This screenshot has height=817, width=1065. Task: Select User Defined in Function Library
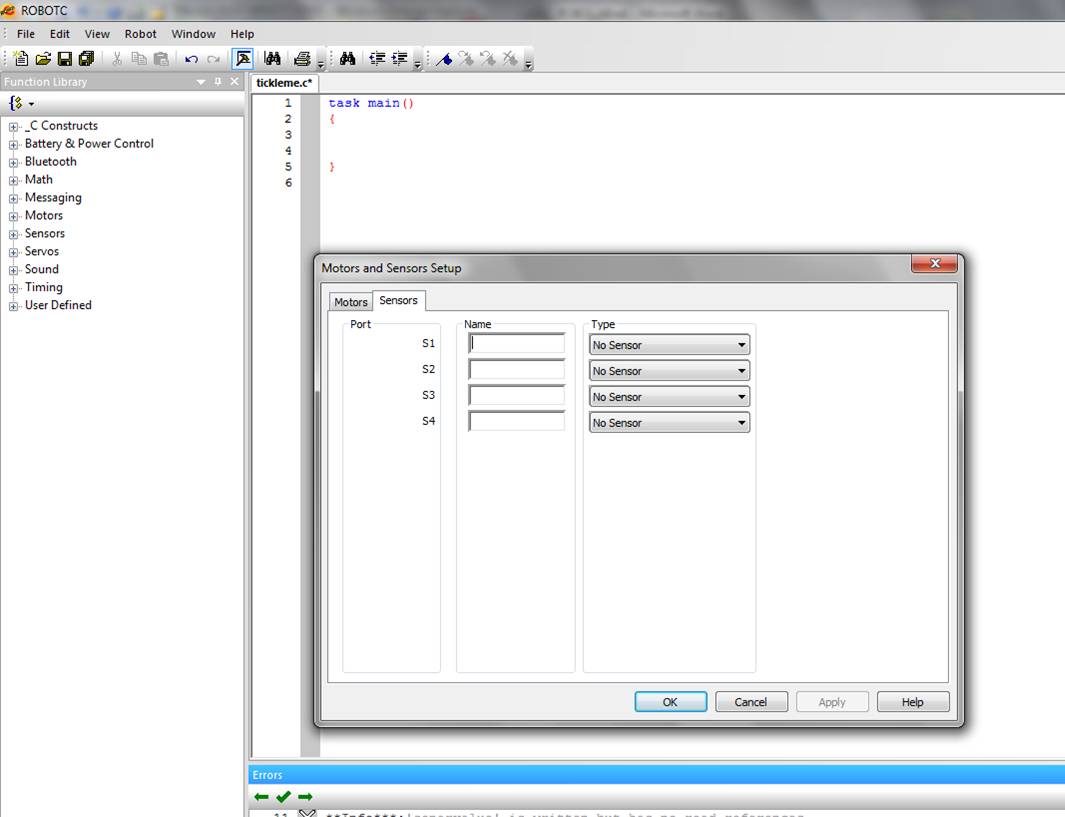click(x=58, y=306)
